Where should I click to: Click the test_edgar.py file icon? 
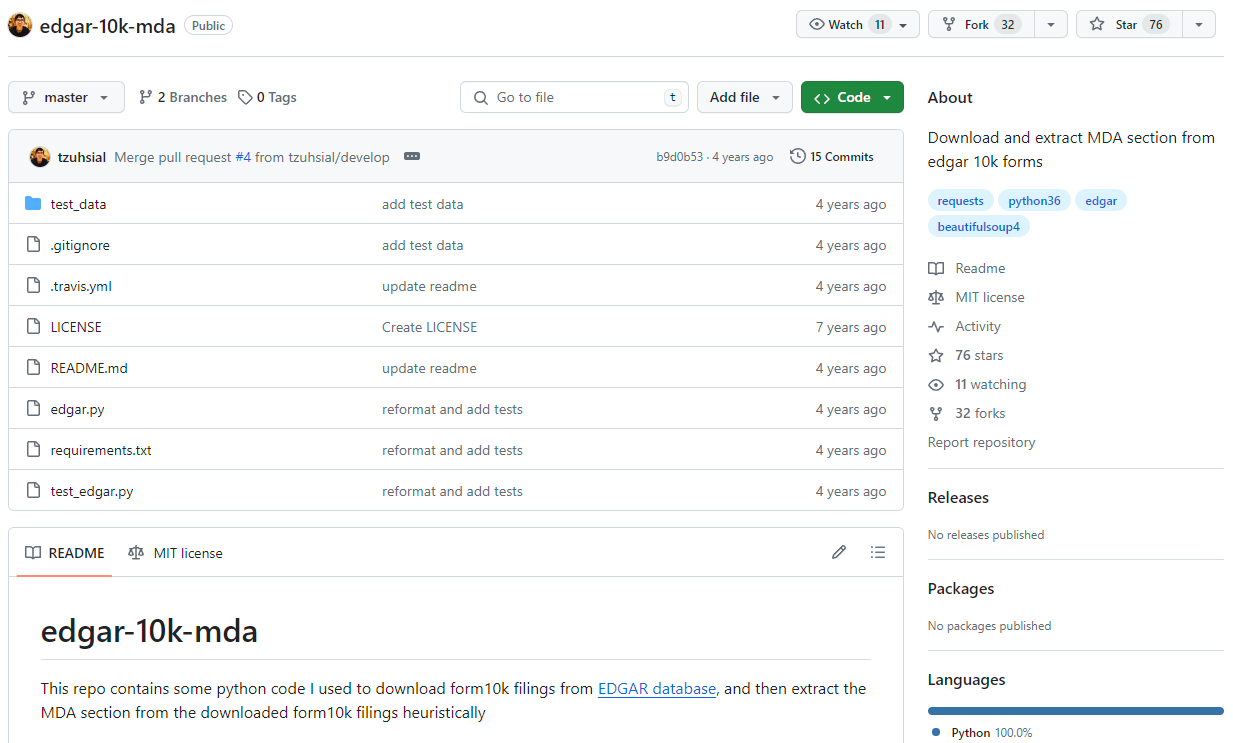[x=33, y=491]
